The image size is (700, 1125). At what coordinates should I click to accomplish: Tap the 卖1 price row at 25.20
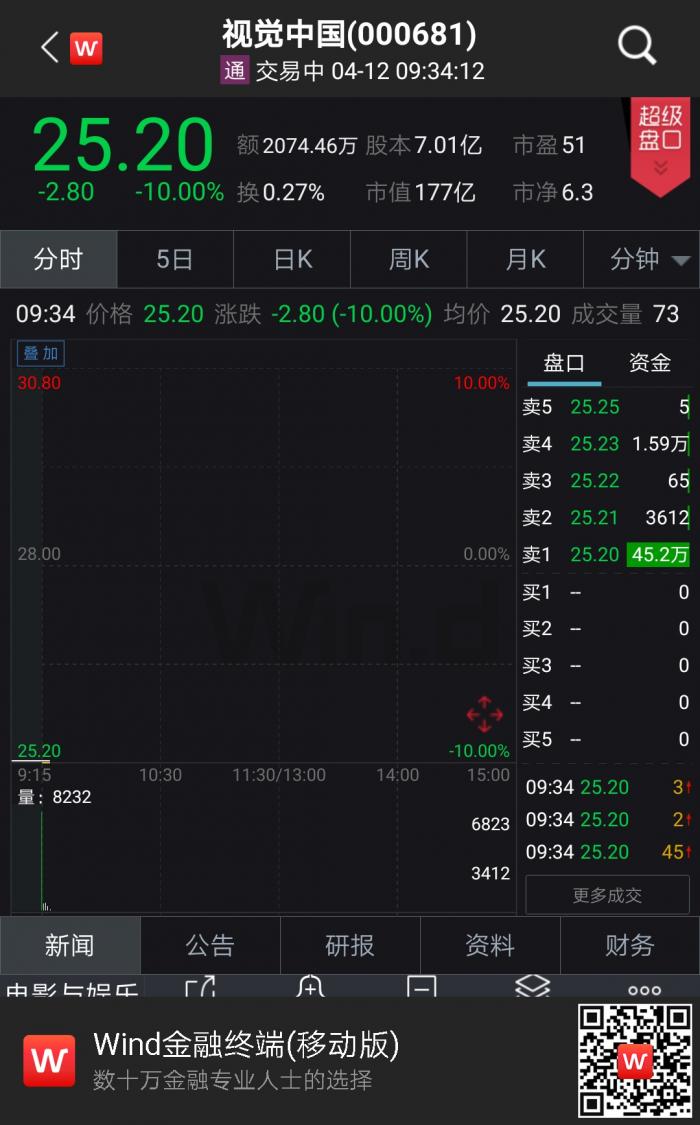[605, 555]
